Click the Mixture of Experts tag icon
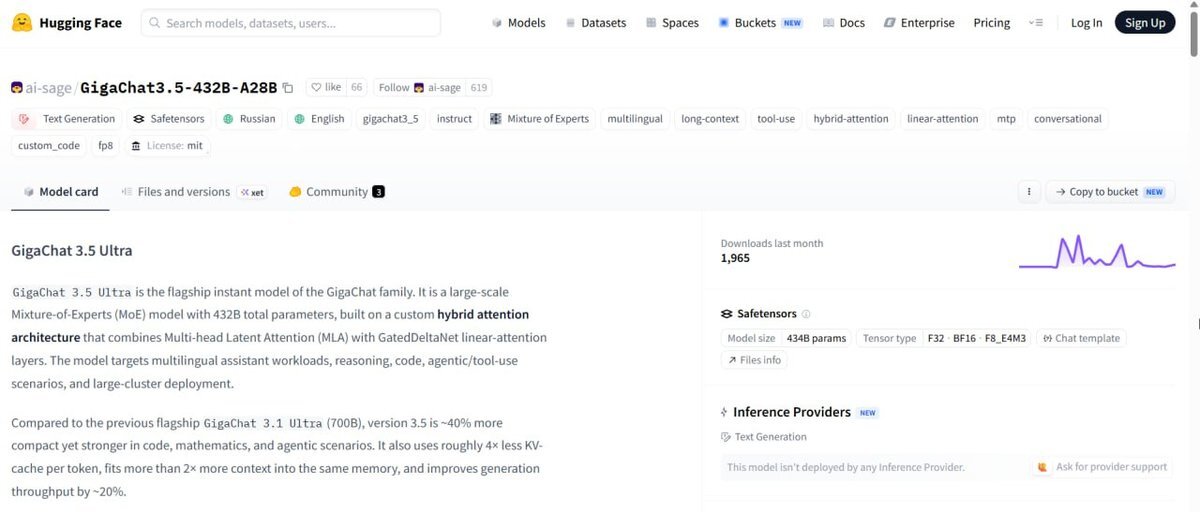1200x512 pixels. [496, 119]
